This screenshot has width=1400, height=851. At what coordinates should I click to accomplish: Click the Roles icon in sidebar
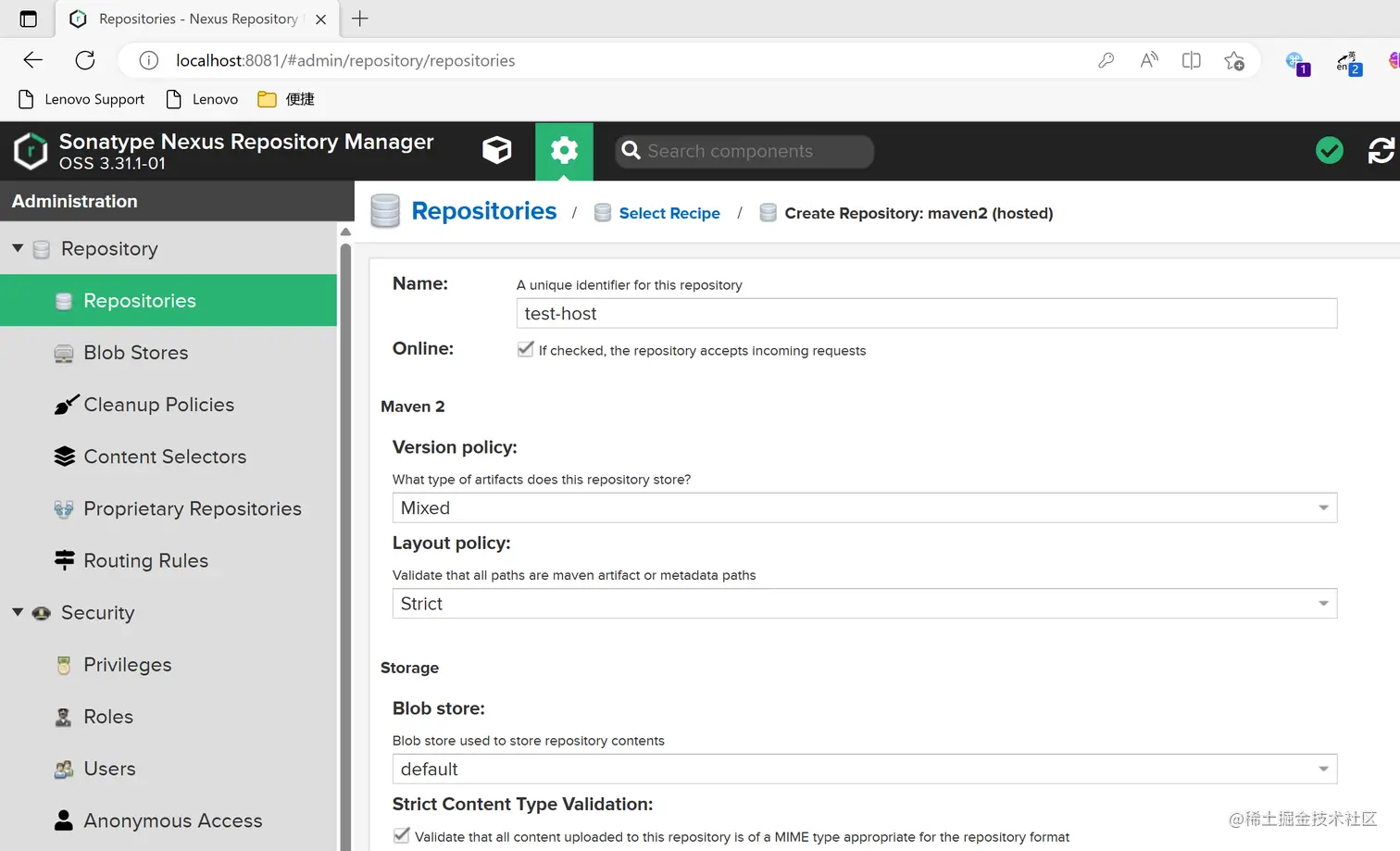click(64, 717)
